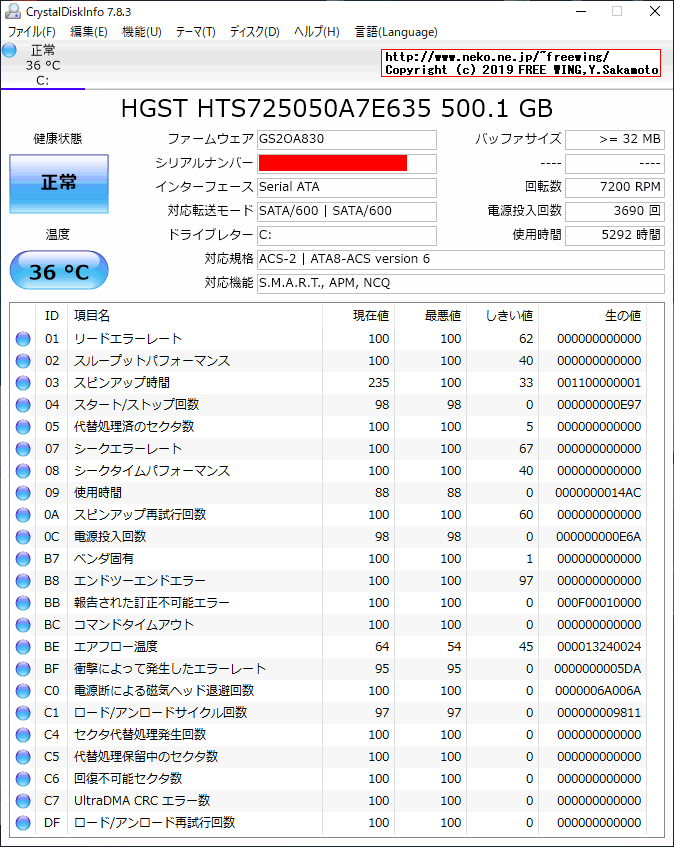Screen dimensions: 674x847
Task: Click the status orb next to スピンアップ時間
Action: point(24,382)
